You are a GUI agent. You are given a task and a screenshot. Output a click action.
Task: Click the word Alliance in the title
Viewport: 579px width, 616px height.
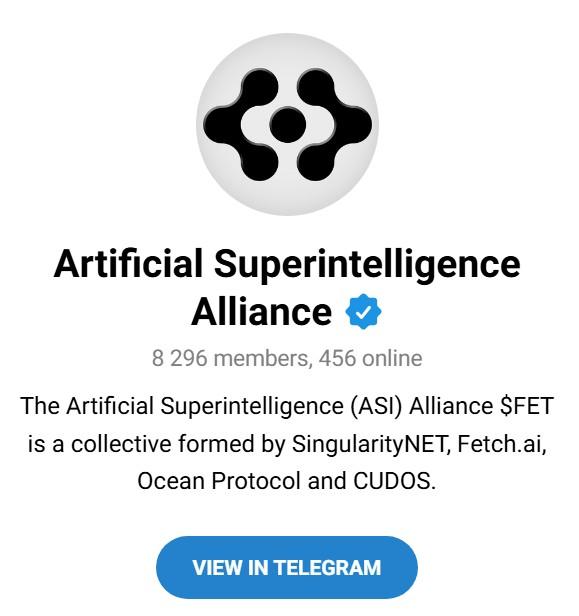tap(262, 312)
